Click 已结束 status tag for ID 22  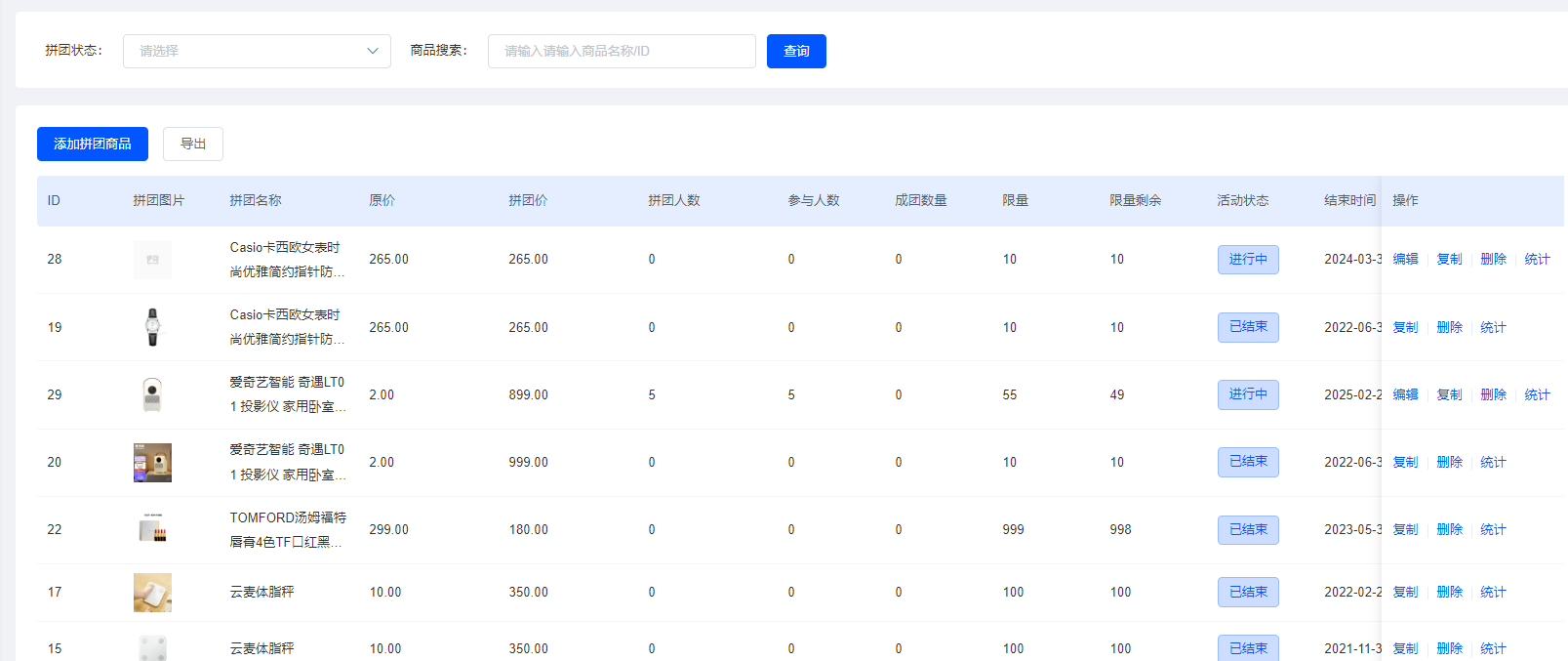1248,530
